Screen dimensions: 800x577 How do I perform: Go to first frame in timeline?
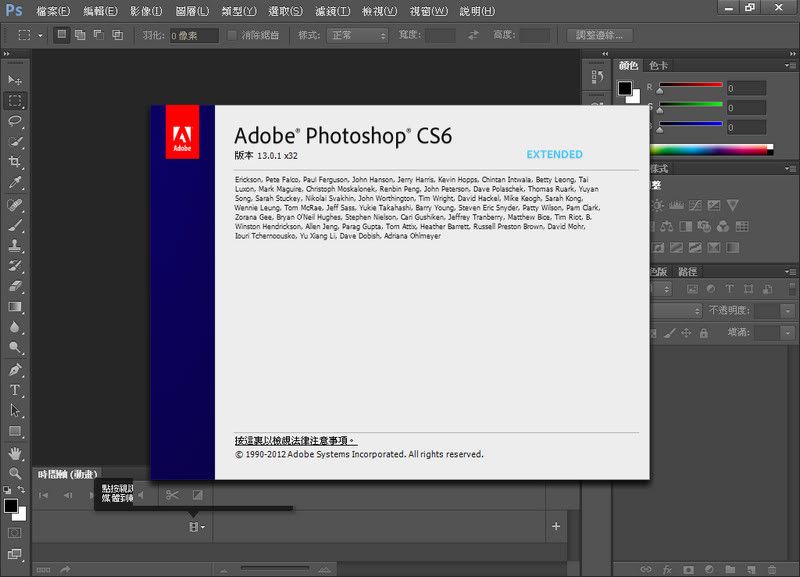(43, 495)
